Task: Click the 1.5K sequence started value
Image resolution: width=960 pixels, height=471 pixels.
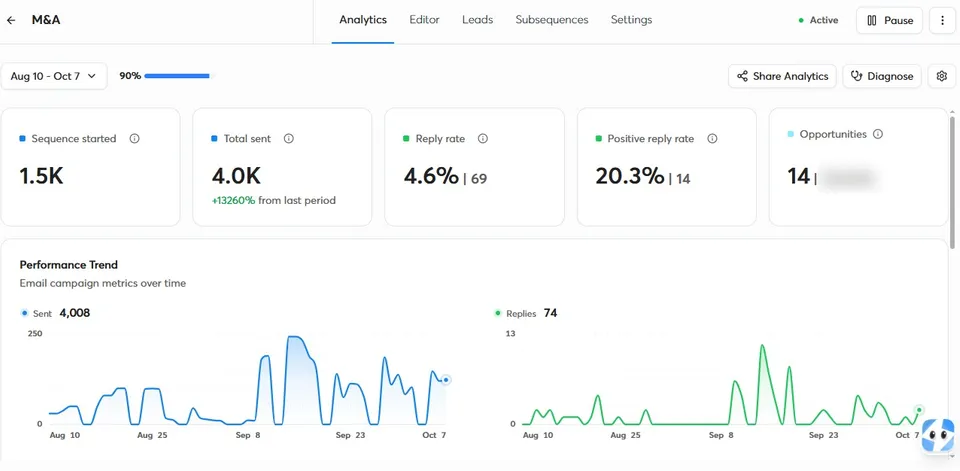Action: 42,176
